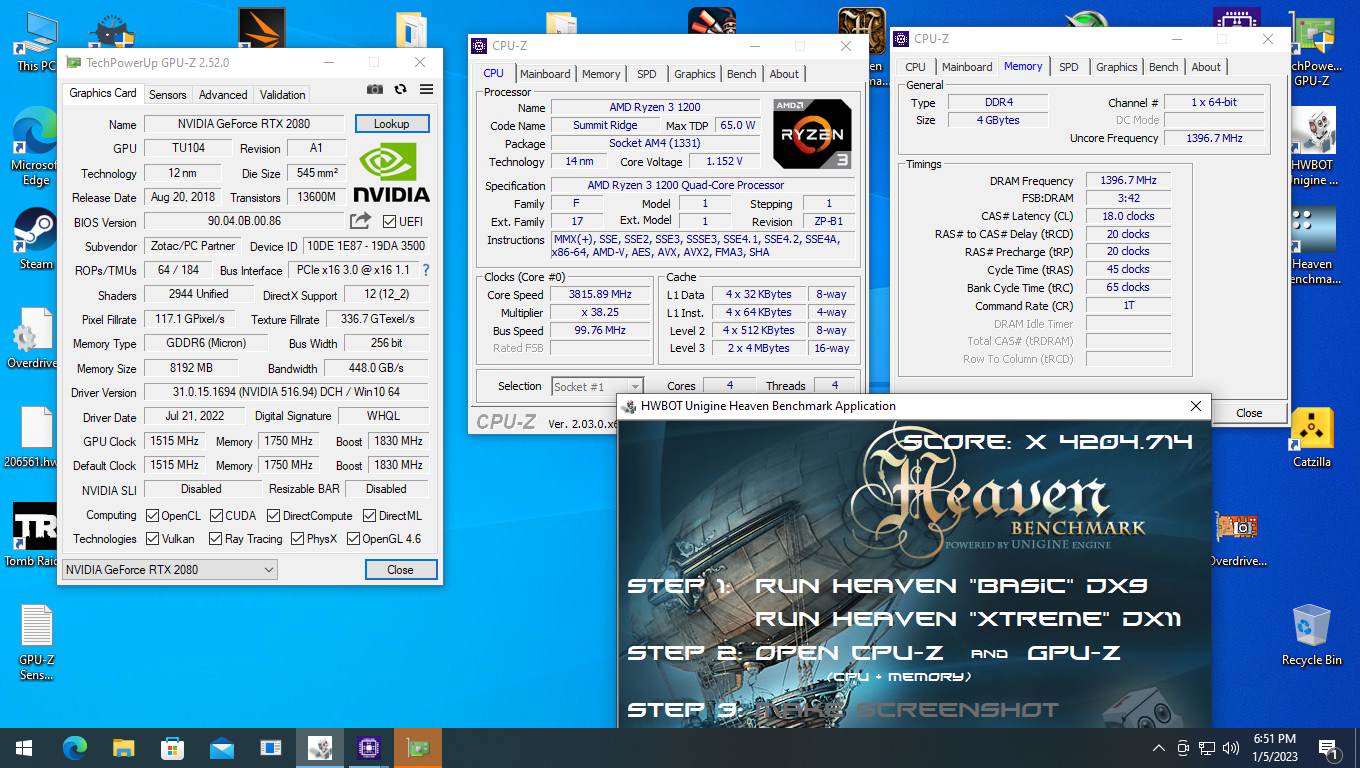Toggle the DirectCompute checkbox

coord(274,516)
